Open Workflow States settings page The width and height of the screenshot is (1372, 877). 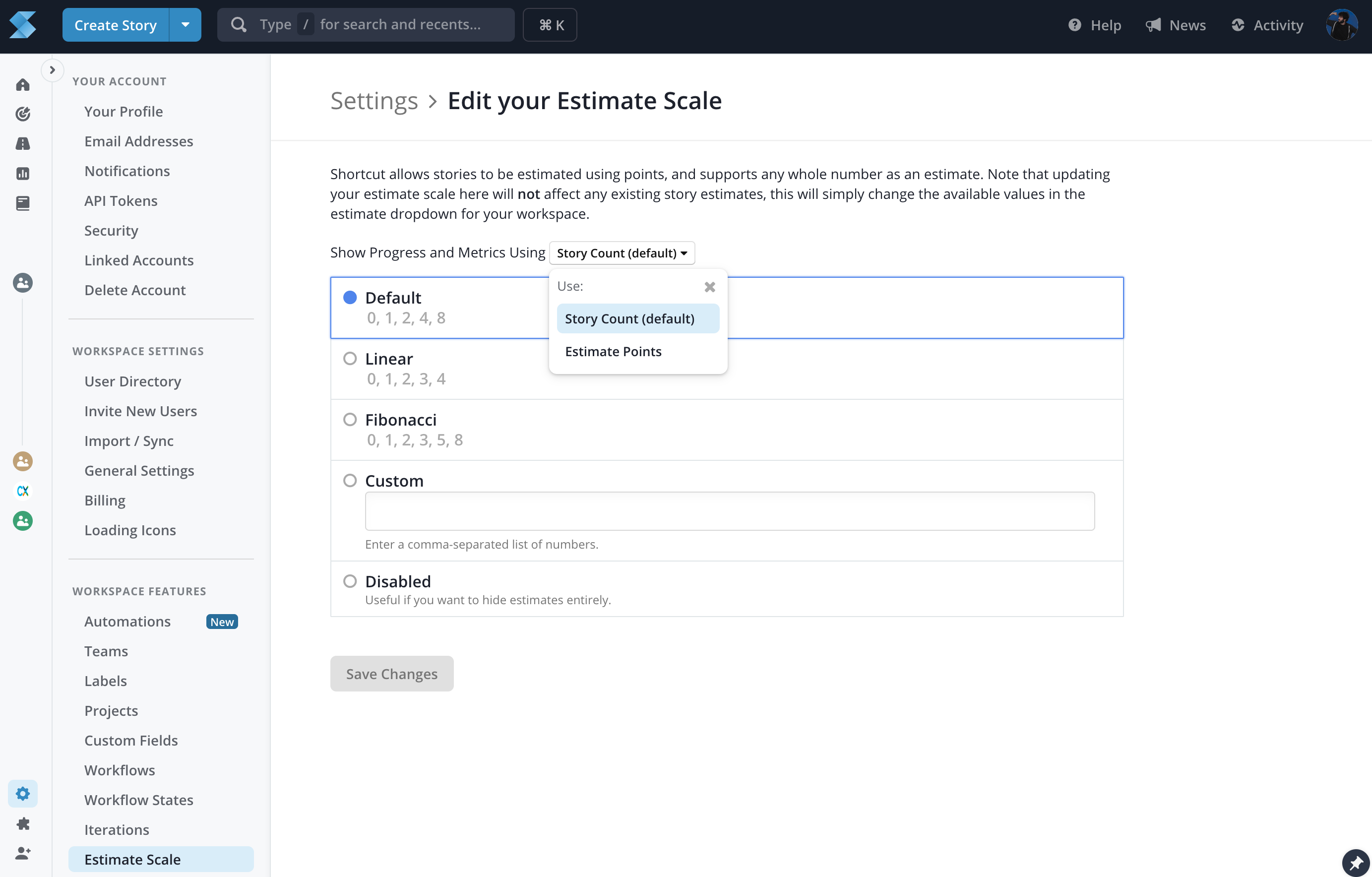click(138, 800)
